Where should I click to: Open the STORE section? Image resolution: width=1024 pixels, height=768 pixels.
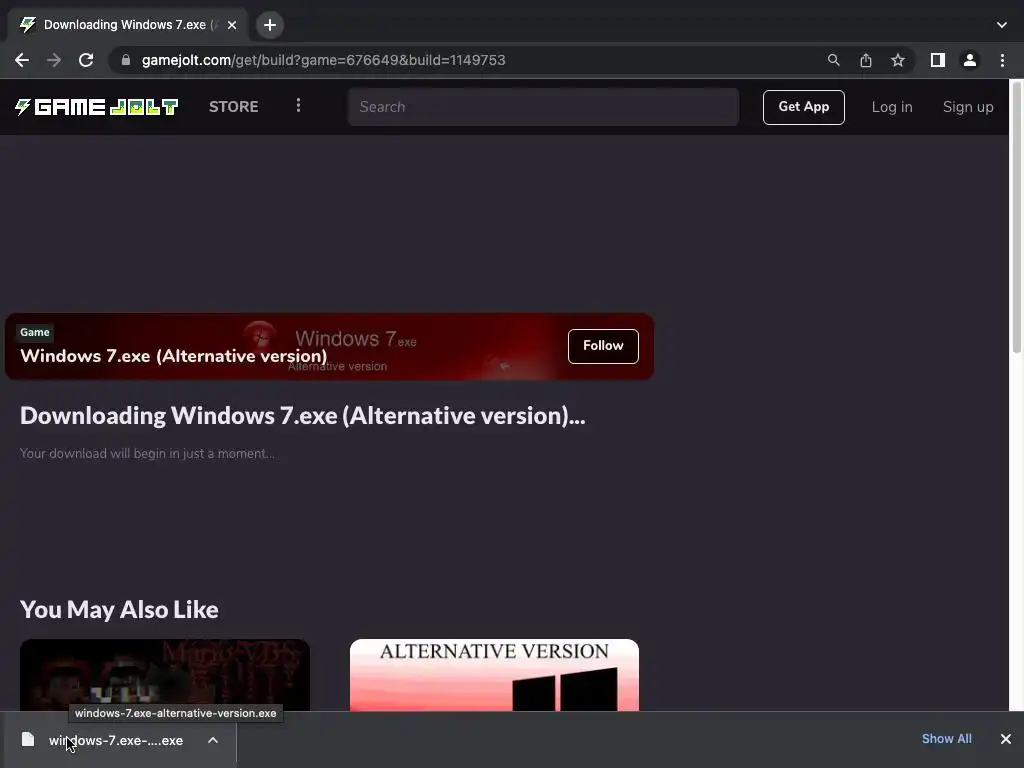tap(233, 106)
